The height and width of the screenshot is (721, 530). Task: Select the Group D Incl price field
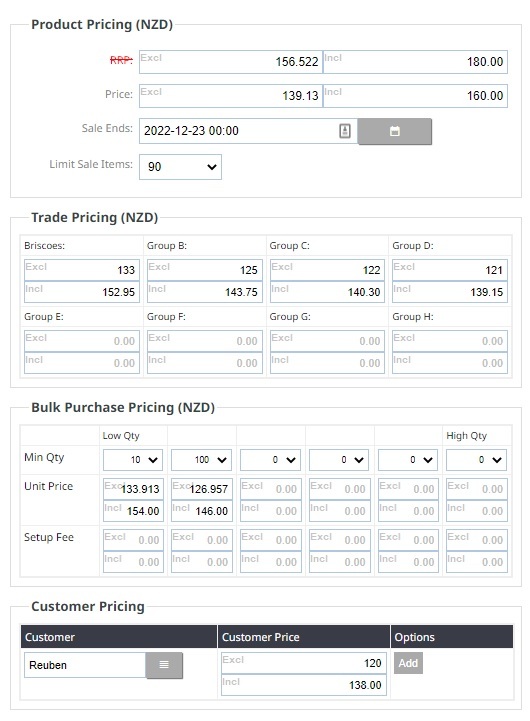[x=450, y=292]
